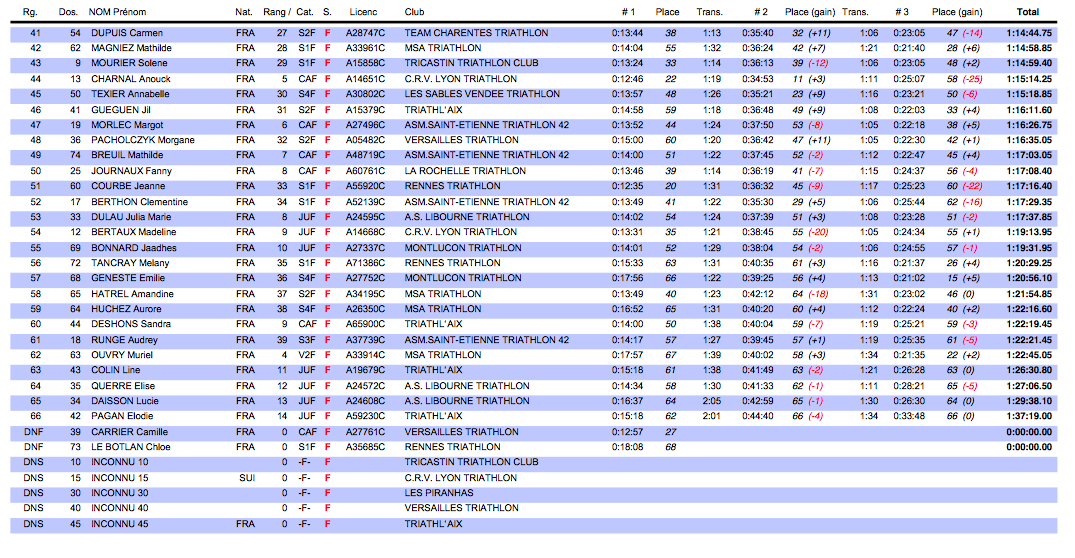Click the TEXIER Annabelle row name

pos(130,94)
